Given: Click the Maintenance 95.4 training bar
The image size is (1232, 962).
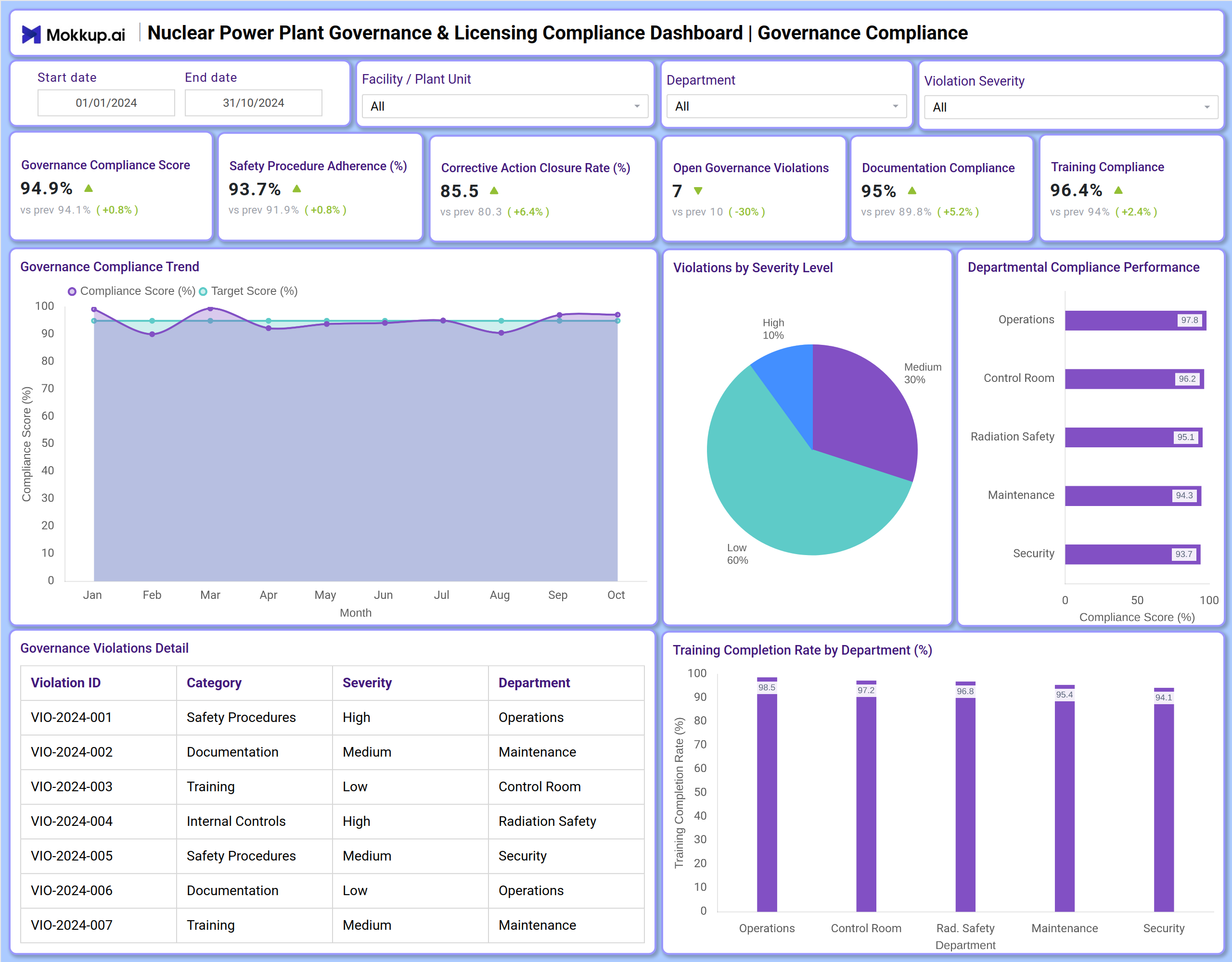Looking at the screenshot, I should point(1065,798).
